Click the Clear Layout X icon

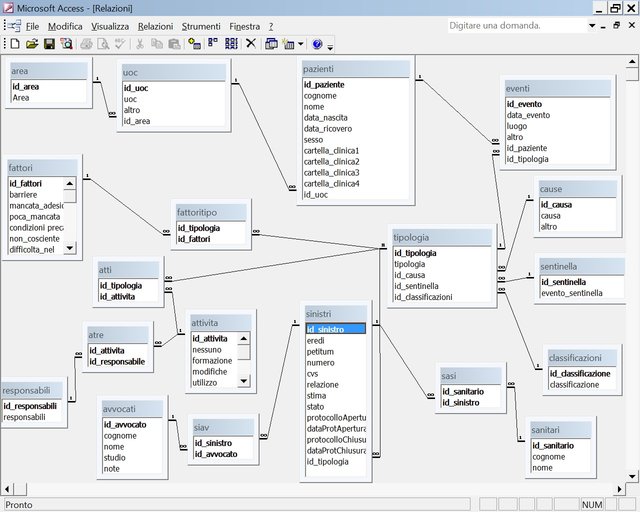pos(251,43)
